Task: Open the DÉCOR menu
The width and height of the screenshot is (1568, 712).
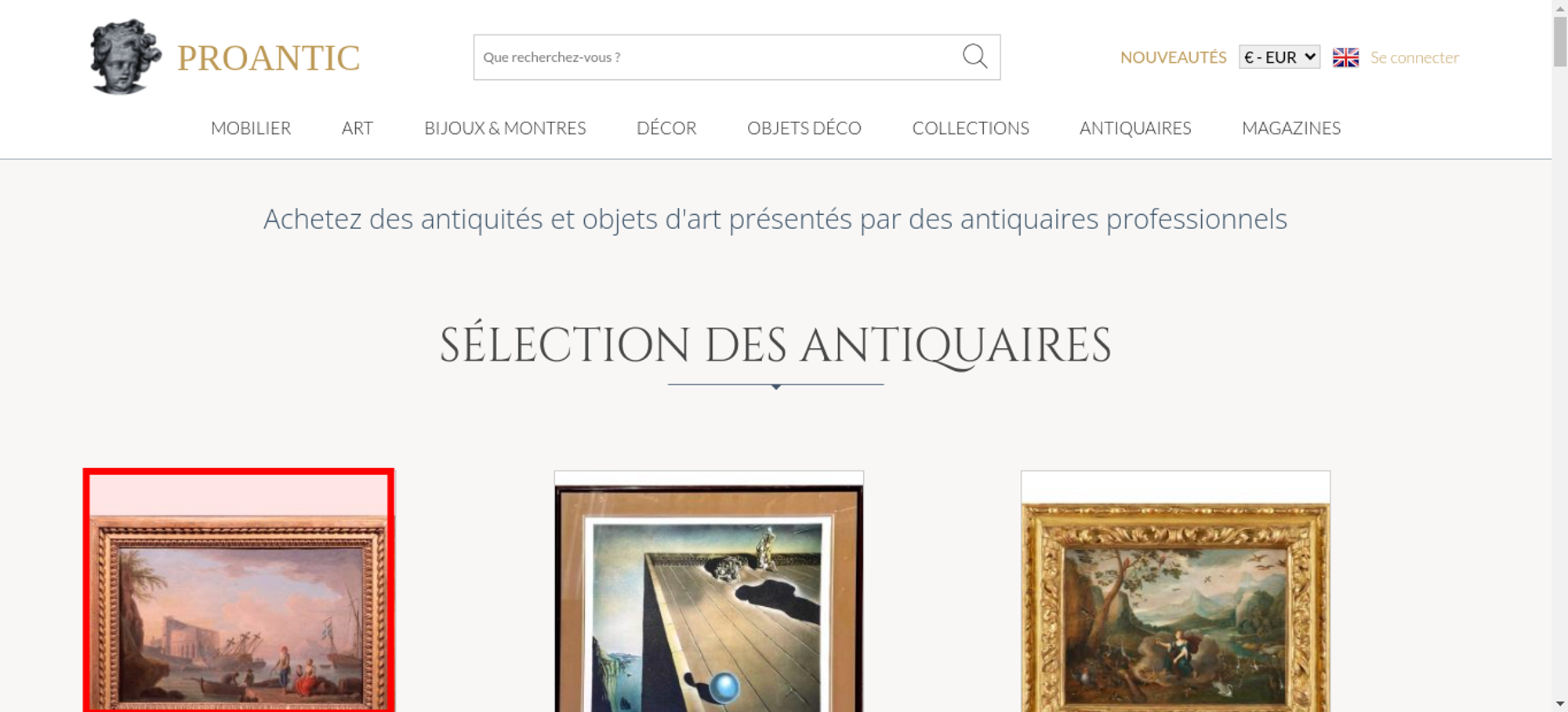Action: 666,128
